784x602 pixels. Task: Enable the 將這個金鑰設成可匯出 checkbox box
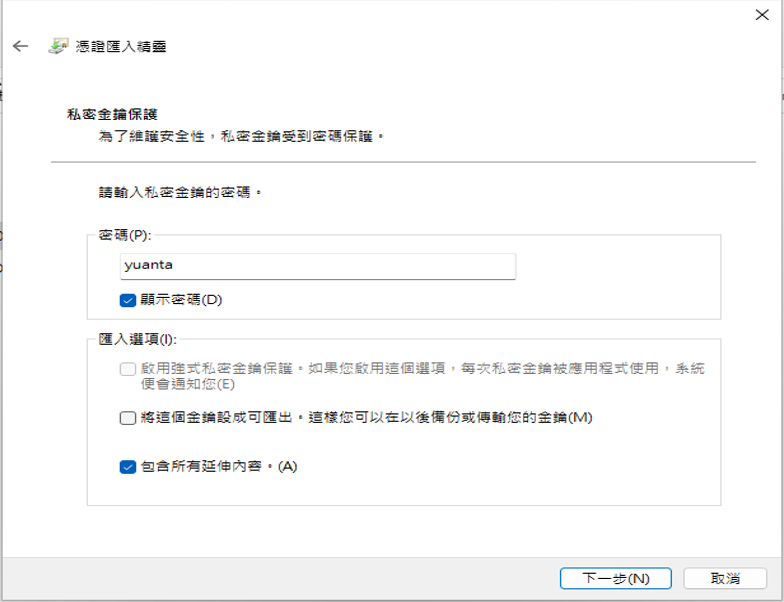click(128, 418)
